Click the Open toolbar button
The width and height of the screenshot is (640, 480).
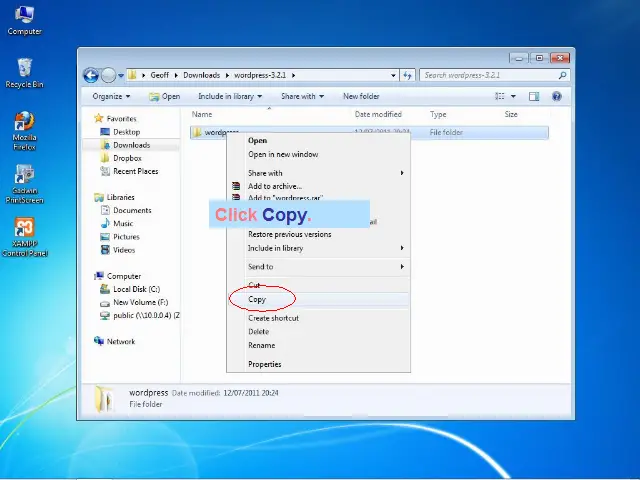164,96
